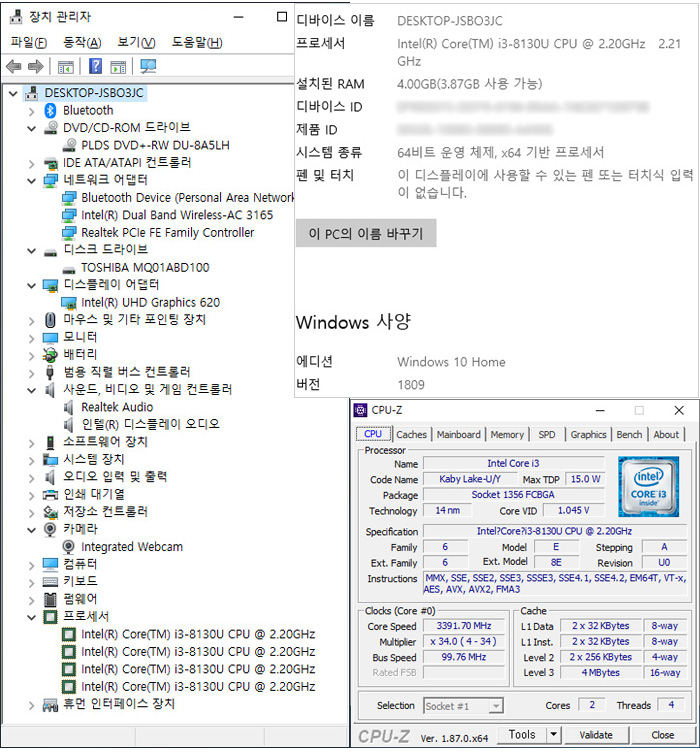Viewport: 700px width, 752px height.
Task: Click the 이 PC의 이름 바꾸기 button
Action: click(366, 234)
